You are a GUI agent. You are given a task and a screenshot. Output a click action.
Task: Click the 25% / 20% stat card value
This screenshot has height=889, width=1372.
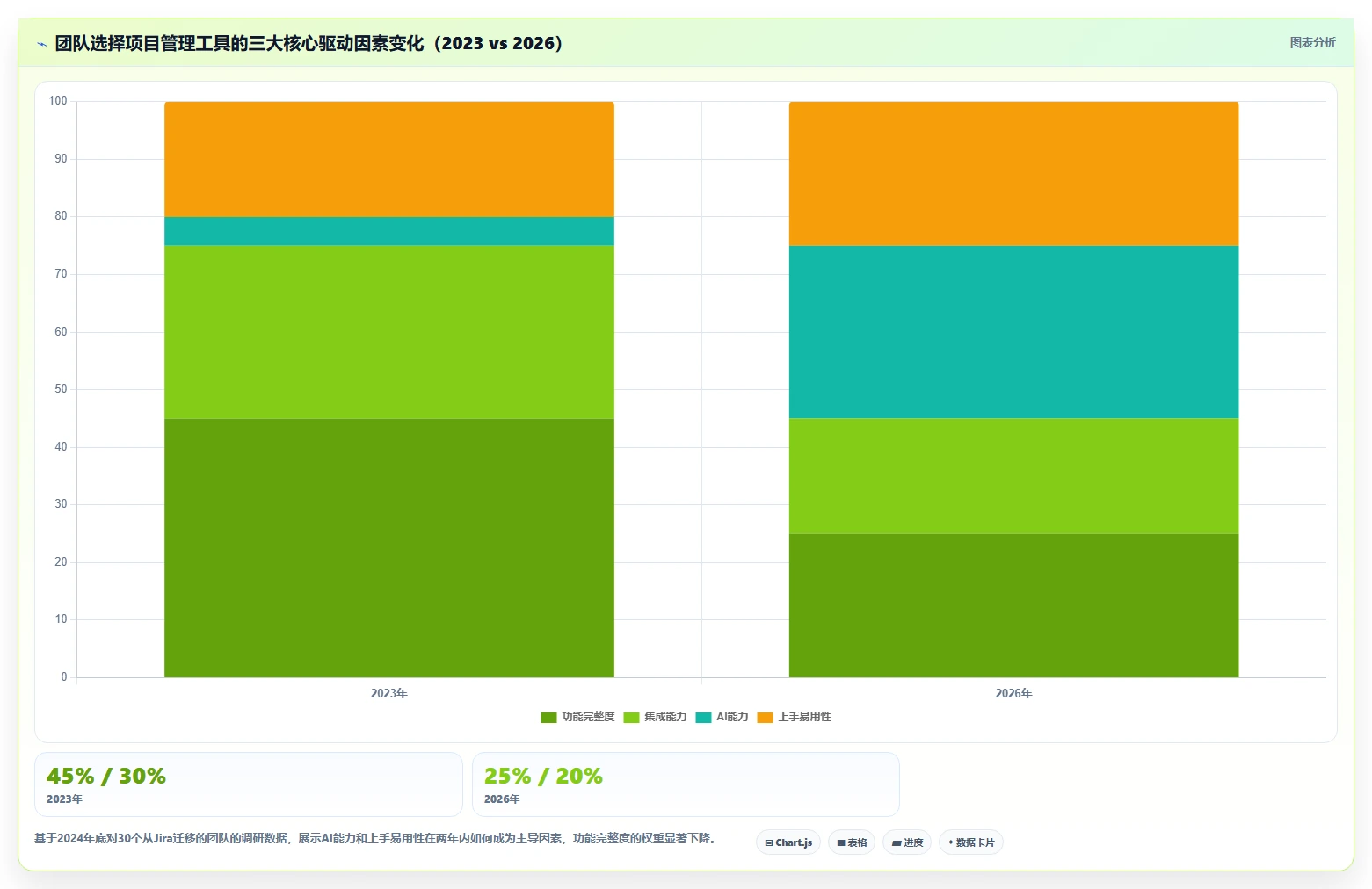pos(543,777)
